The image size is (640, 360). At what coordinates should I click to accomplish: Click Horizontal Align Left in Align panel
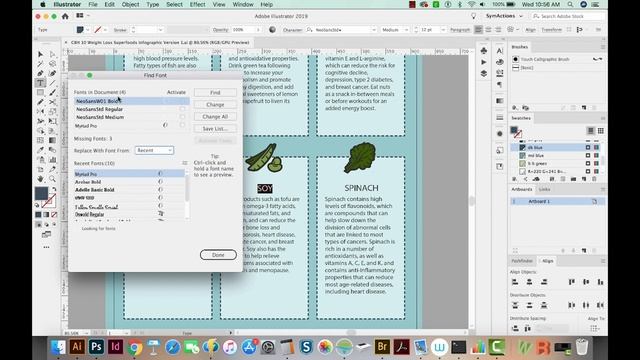click(x=515, y=282)
